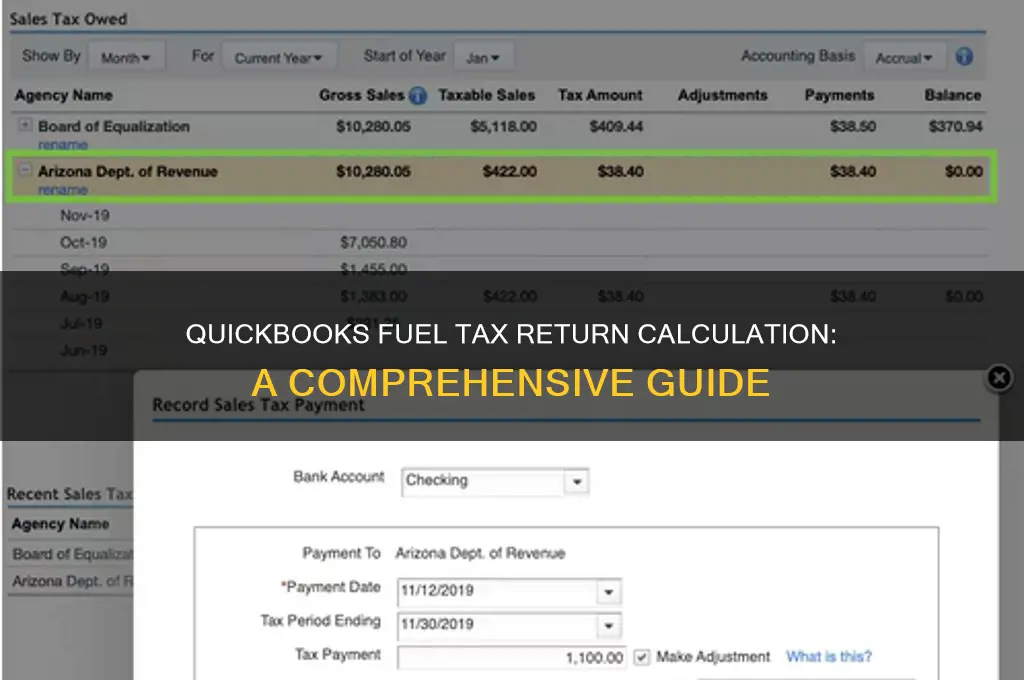1024x680 pixels.
Task: Close the Record Sales Tax Payment dialog
Action: click(x=999, y=378)
